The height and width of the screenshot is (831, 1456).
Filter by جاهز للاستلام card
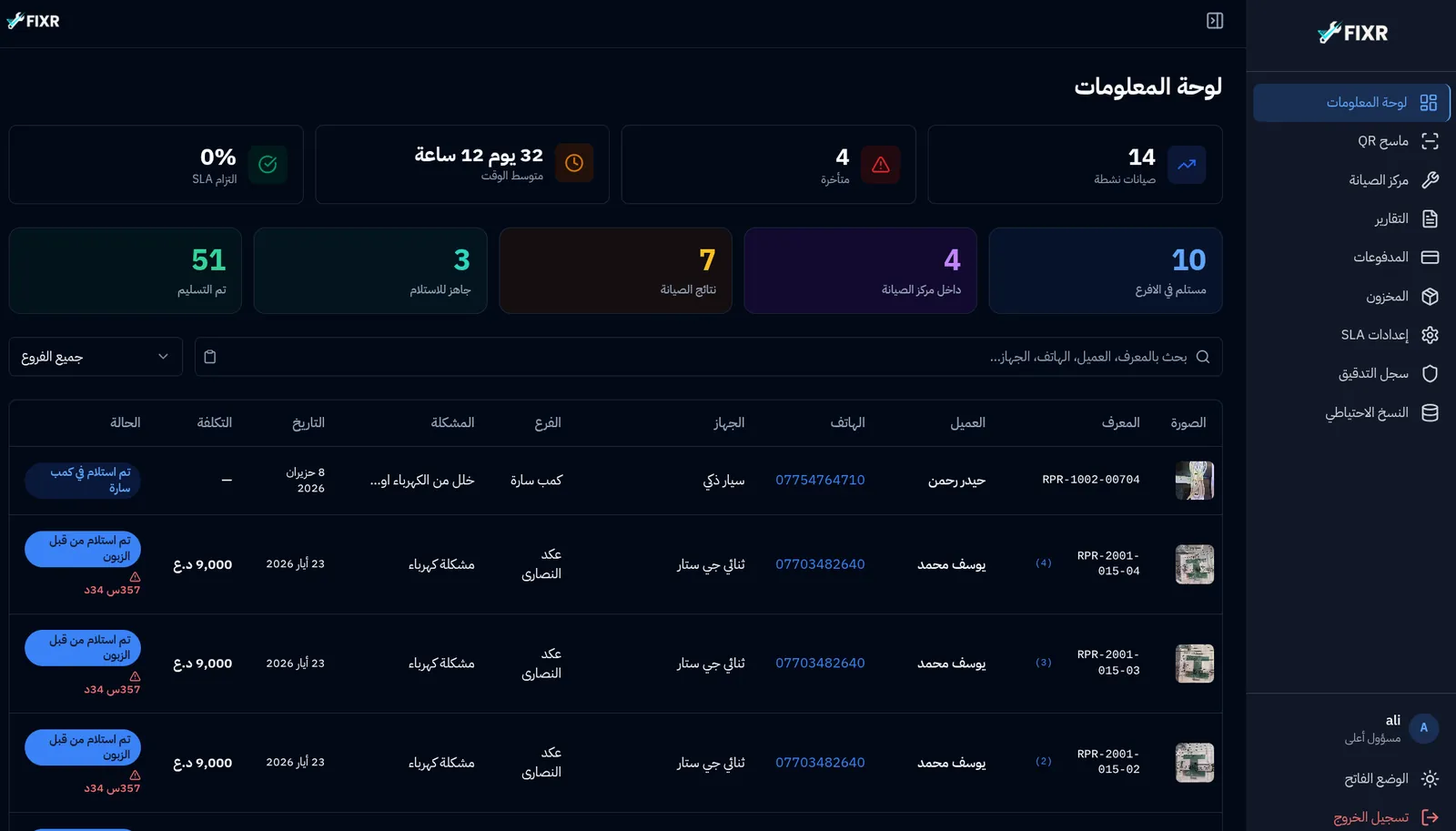coord(370,270)
